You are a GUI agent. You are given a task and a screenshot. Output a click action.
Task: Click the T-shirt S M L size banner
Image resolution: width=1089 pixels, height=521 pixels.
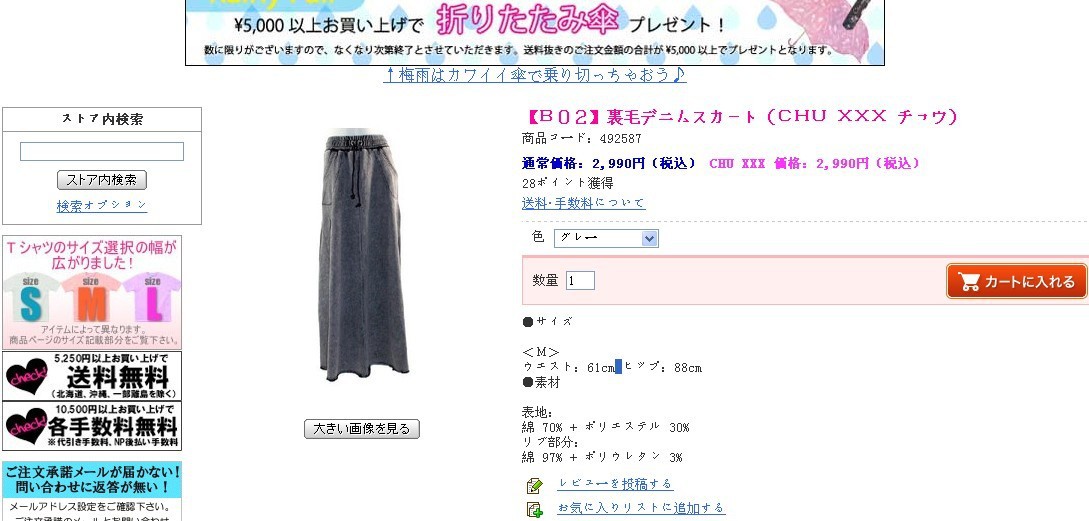pos(92,292)
